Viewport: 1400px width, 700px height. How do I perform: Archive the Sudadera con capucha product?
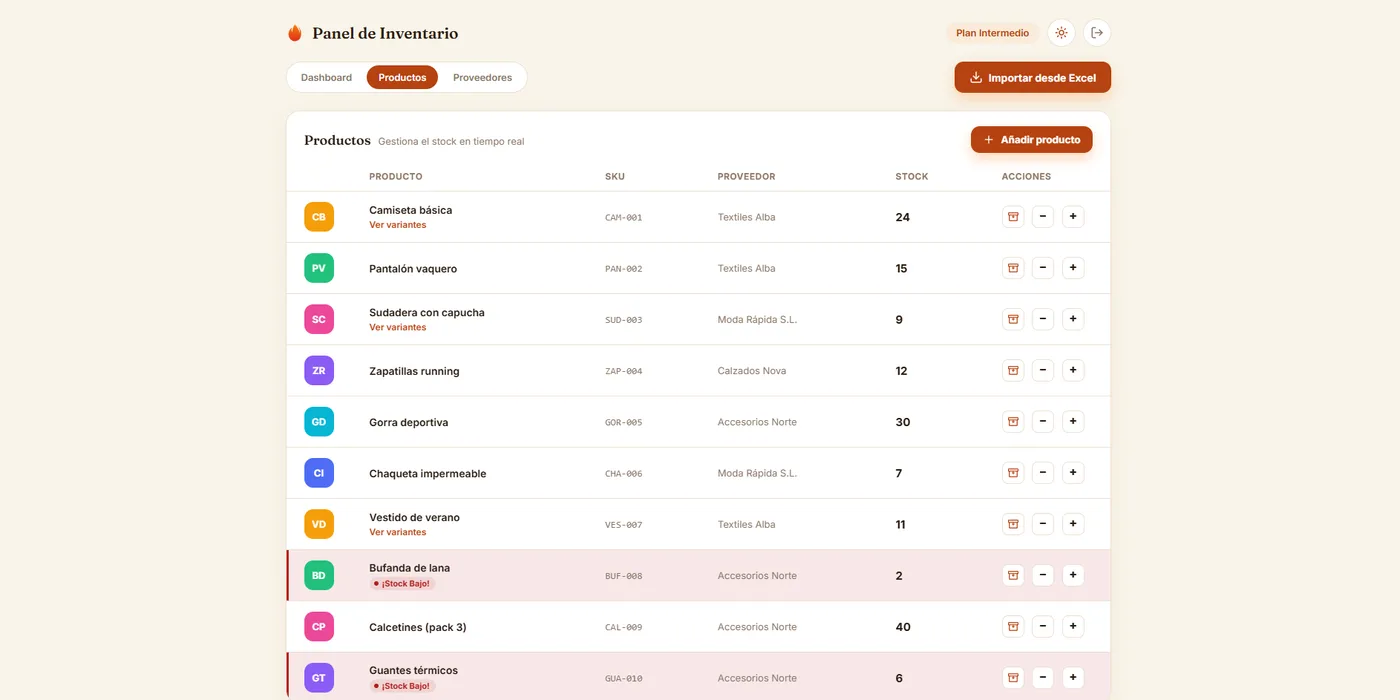1013,319
